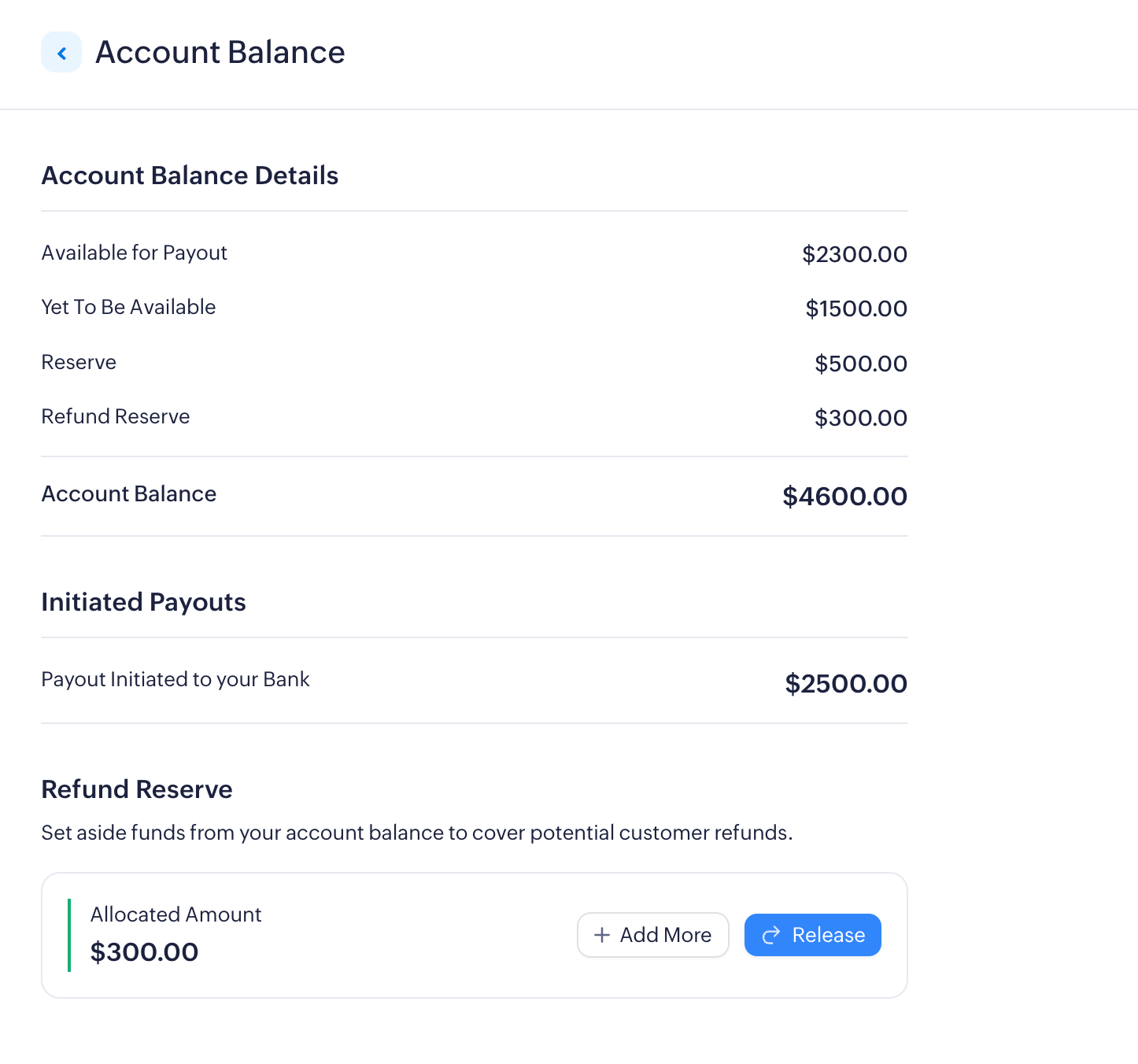Click the Account Balance Details heading
Screen dimensions: 1138x1064
190,175
